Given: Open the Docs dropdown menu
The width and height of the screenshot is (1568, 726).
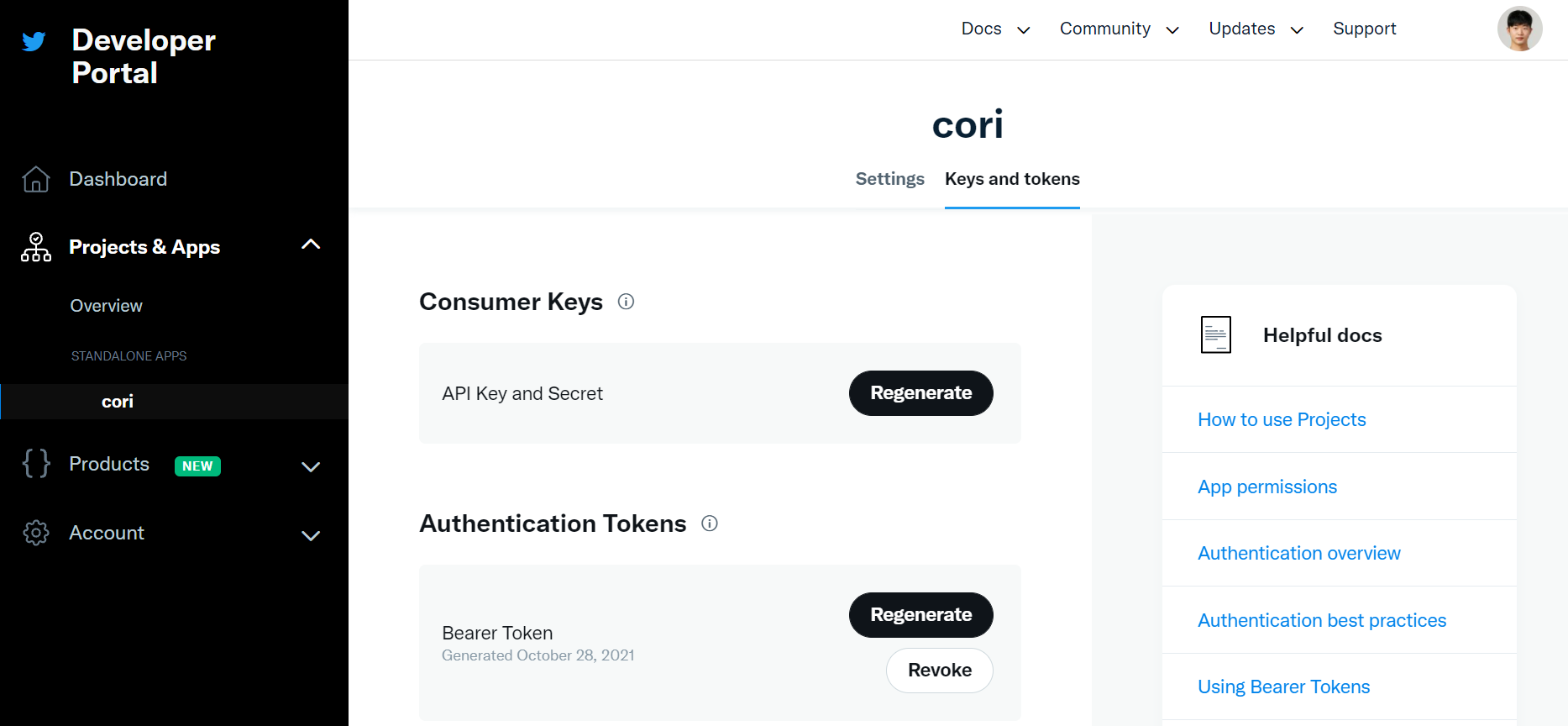Looking at the screenshot, I should (995, 29).
